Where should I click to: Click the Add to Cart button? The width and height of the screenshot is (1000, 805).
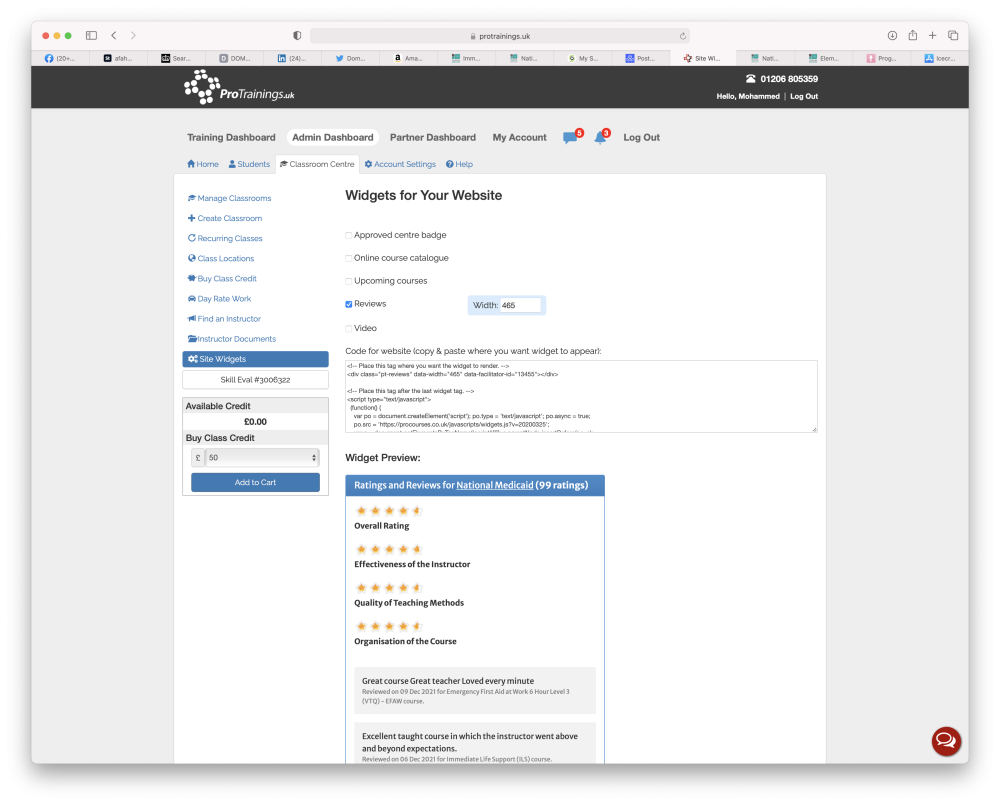tap(255, 482)
